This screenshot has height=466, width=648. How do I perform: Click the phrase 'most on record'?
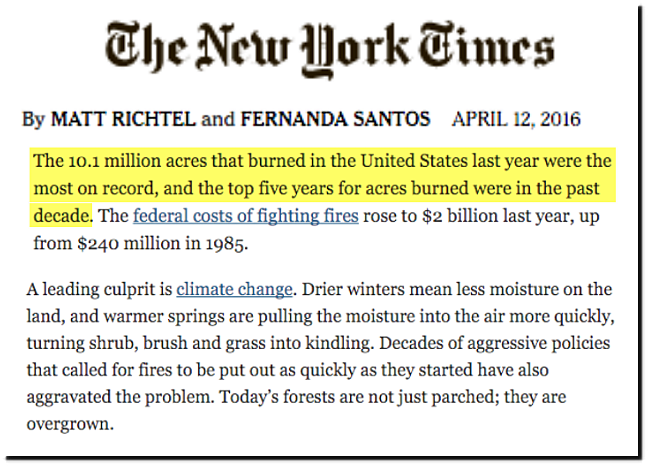(95, 189)
